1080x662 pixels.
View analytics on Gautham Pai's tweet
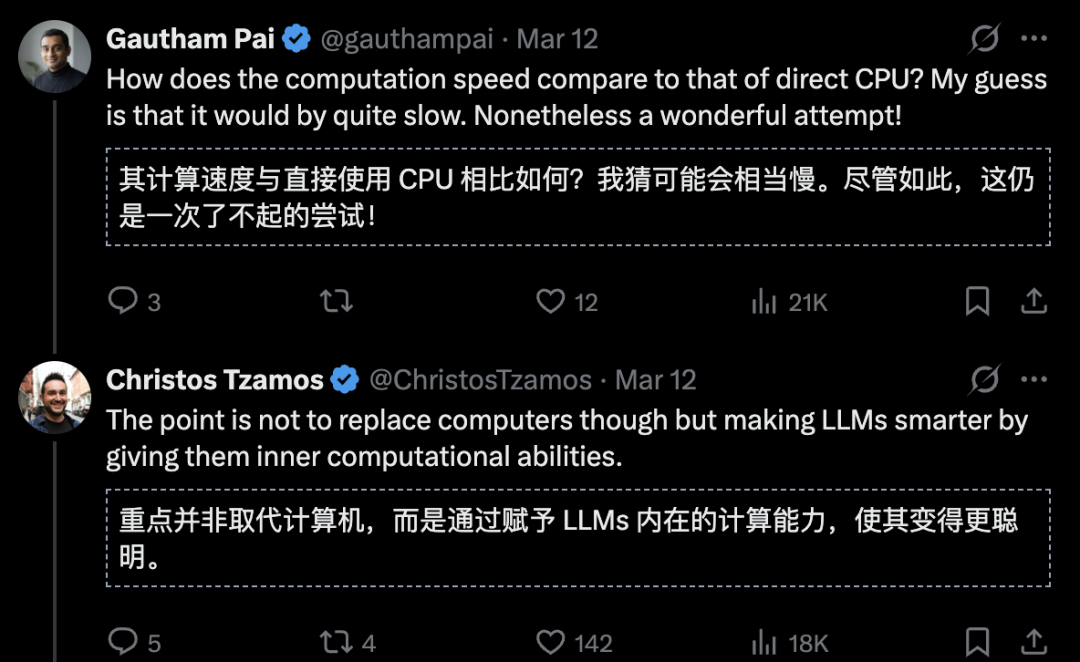[x=765, y=301]
